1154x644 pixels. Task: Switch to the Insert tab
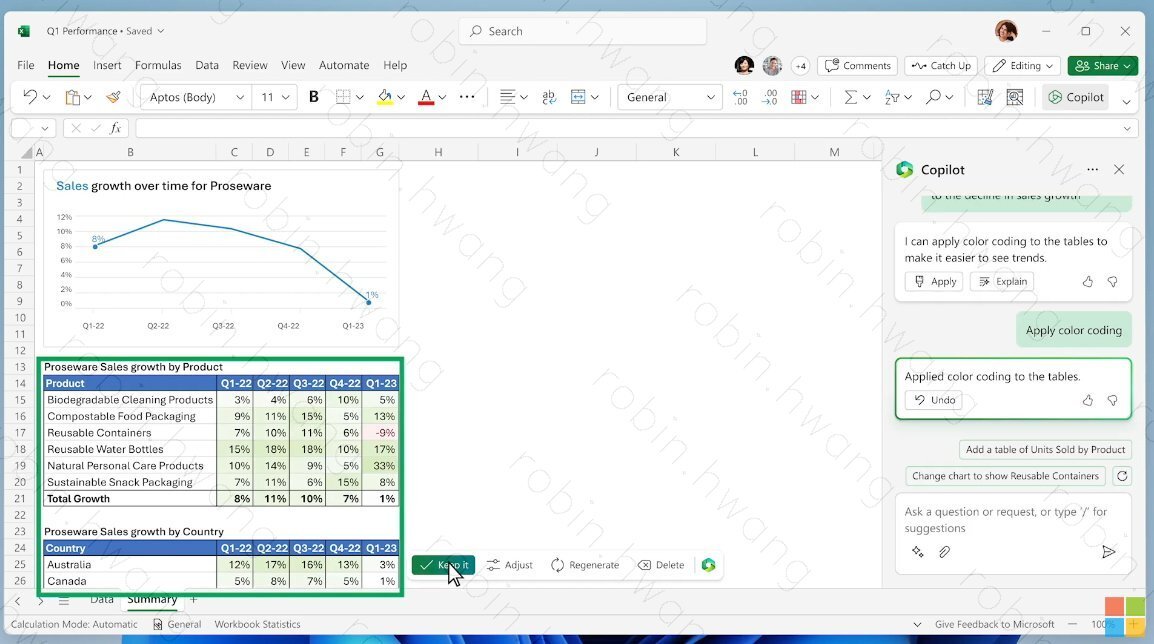pyautogui.click(x=107, y=65)
